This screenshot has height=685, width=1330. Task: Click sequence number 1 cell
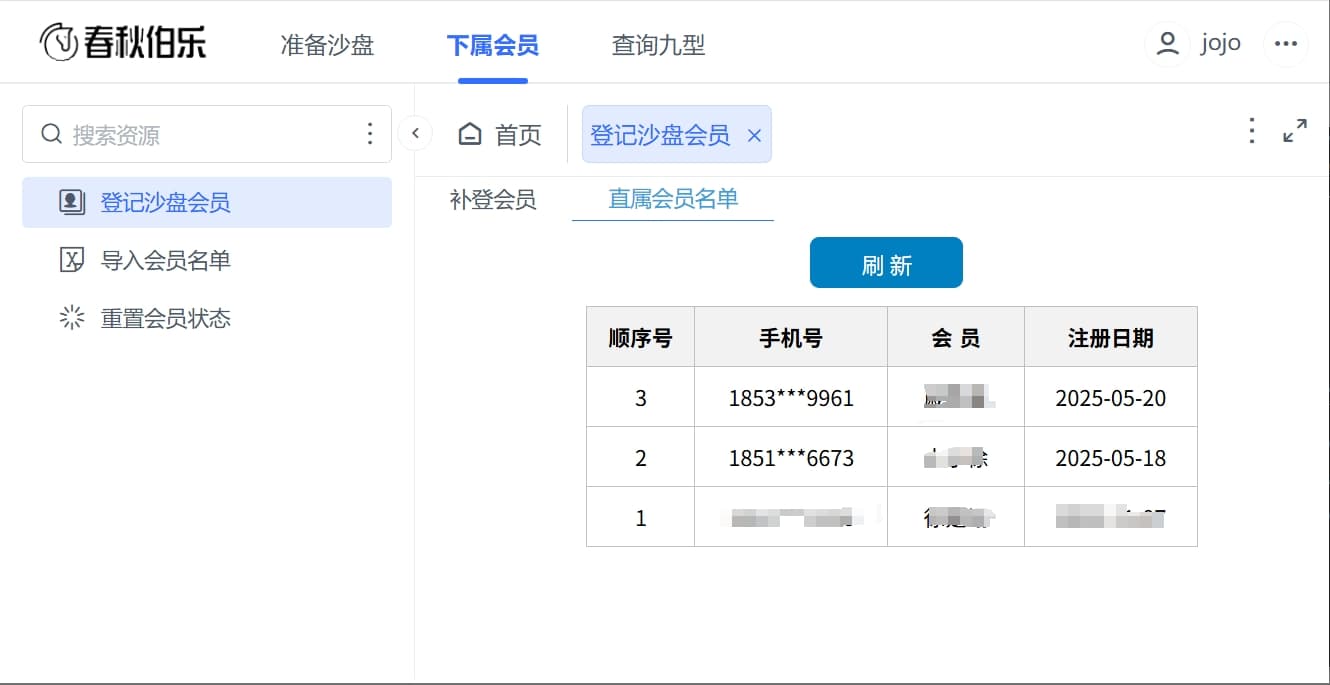(x=641, y=518)
